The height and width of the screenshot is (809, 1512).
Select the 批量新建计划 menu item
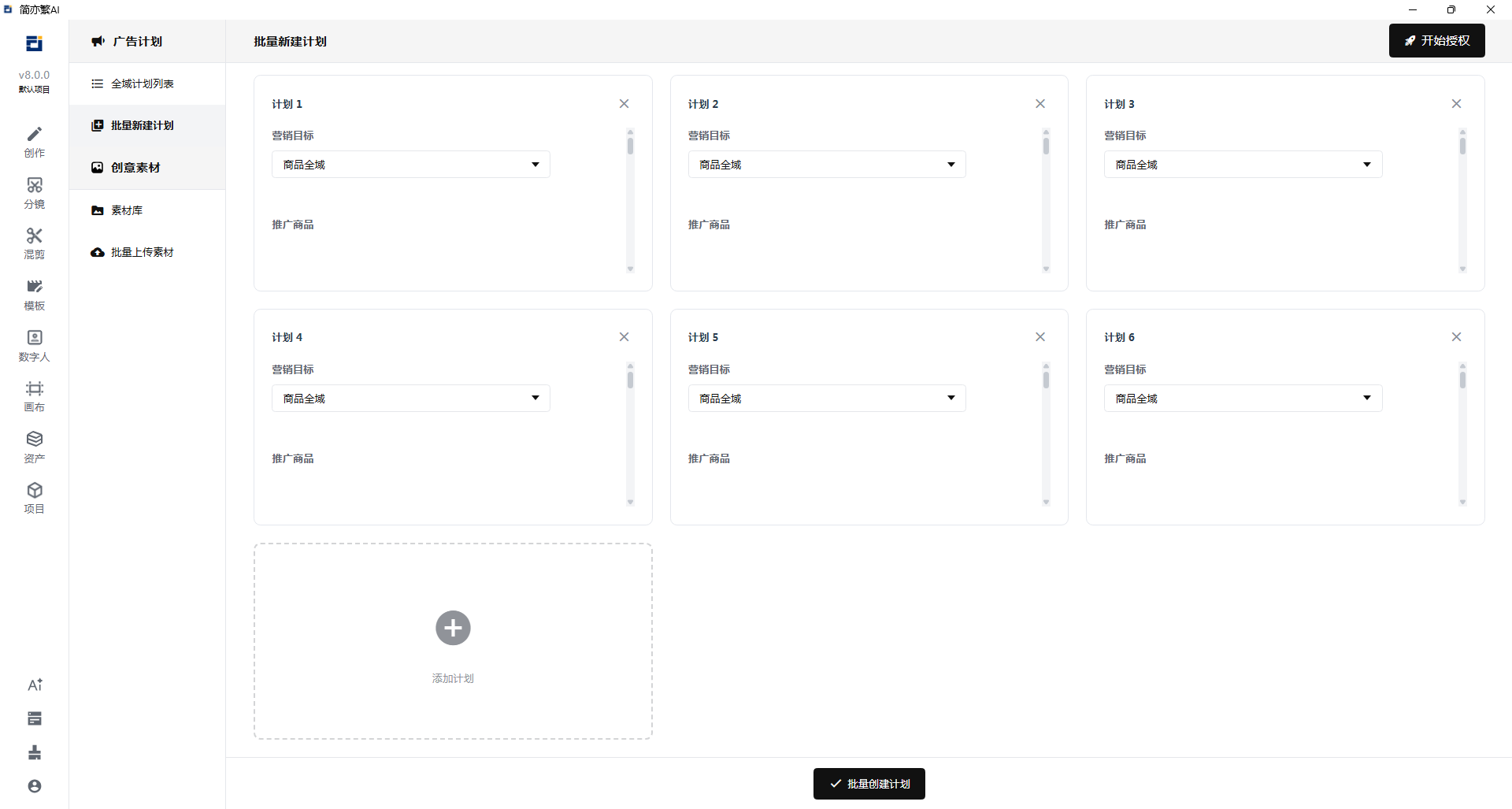click(x=147, y=126)
